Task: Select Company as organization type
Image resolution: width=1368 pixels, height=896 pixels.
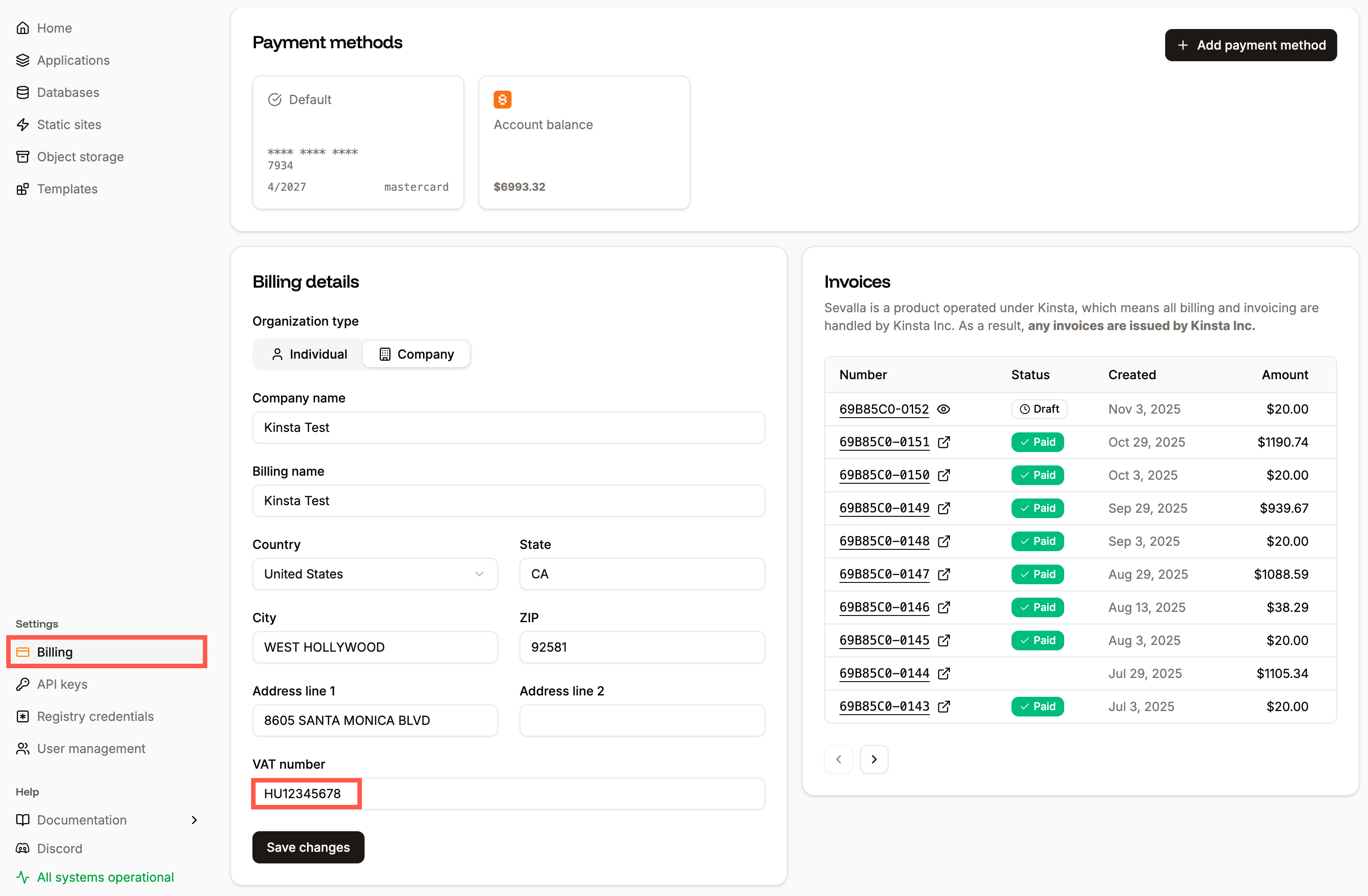Action: pyautogui.click(x=416, y=354)
